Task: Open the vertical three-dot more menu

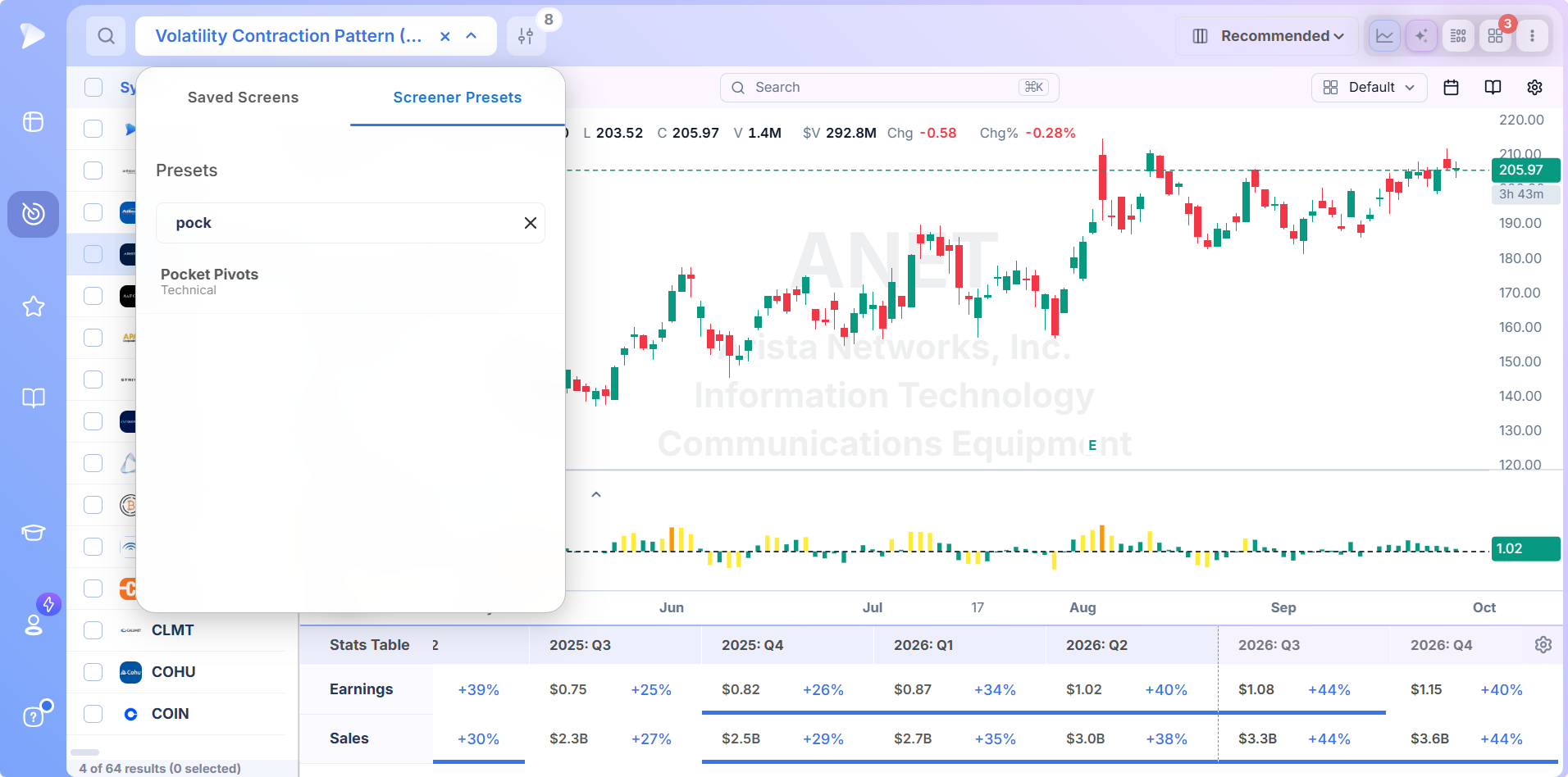Action: tap(1532, 36)
